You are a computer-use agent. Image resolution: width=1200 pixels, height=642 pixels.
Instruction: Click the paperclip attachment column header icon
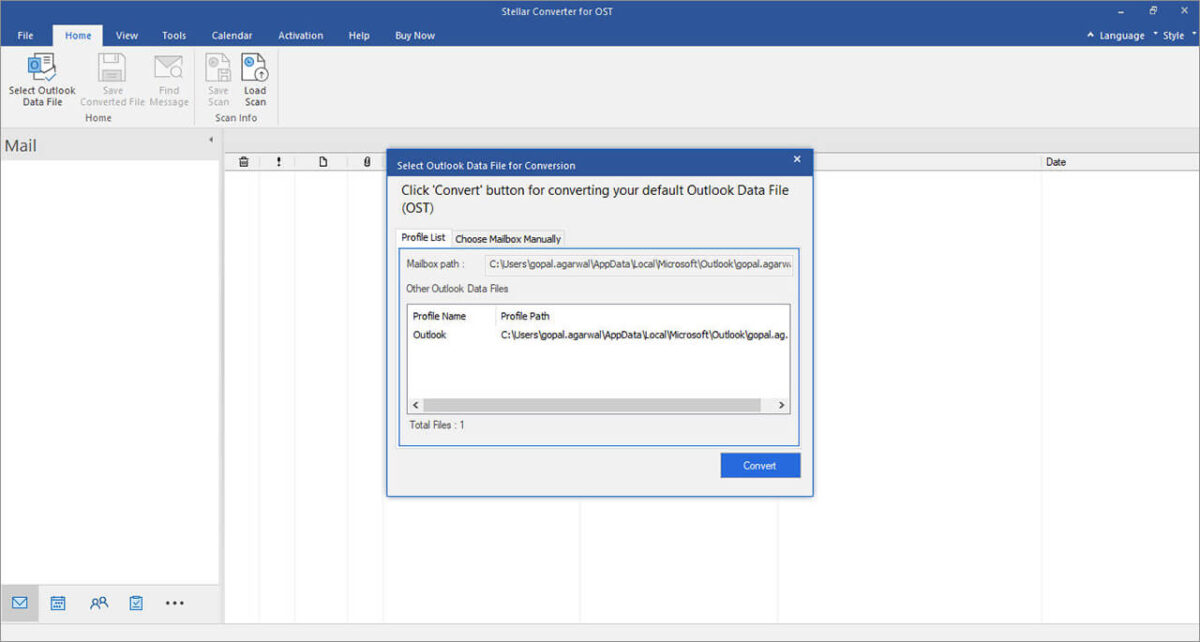click(366, 162)
